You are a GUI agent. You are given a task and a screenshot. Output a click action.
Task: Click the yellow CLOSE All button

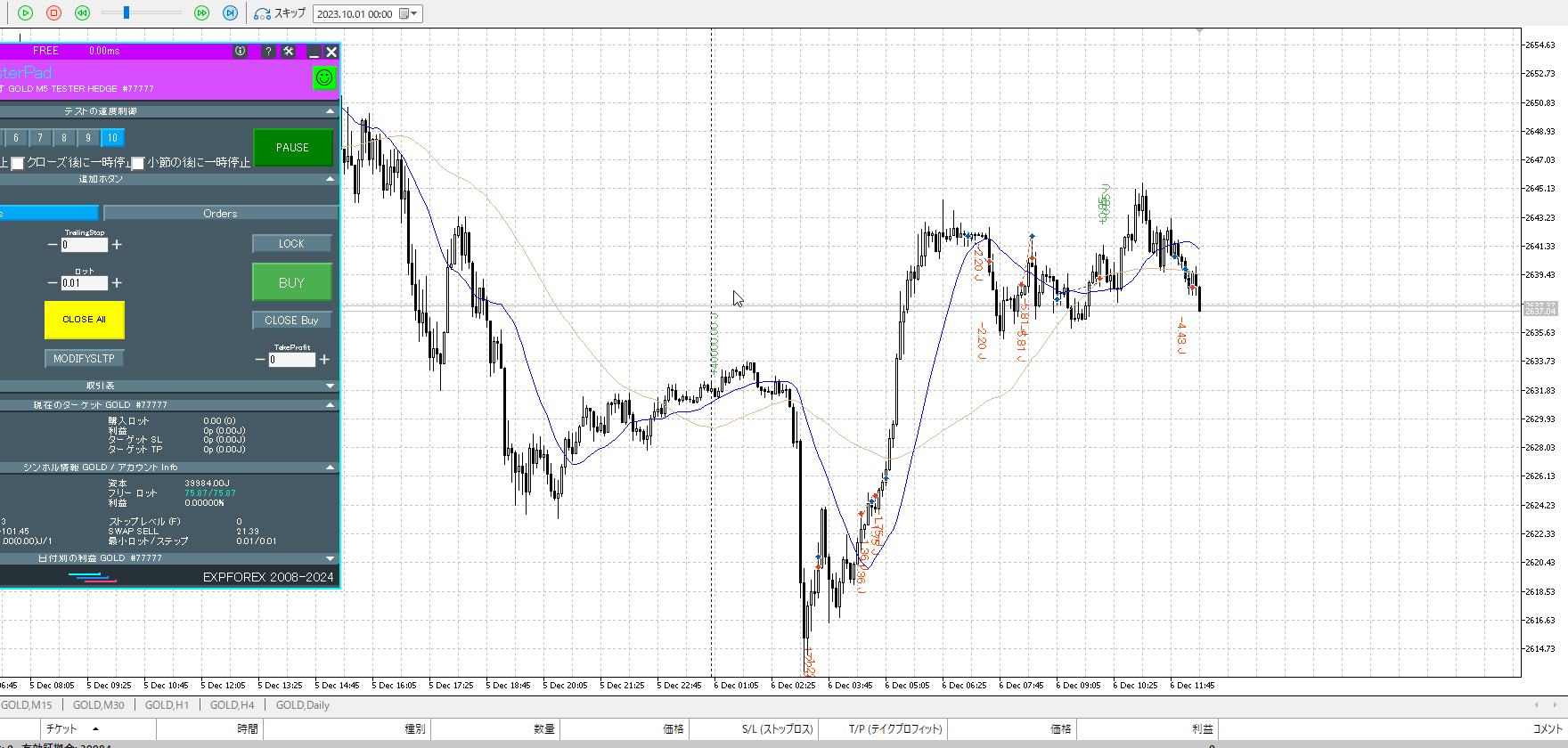[84, 320]
